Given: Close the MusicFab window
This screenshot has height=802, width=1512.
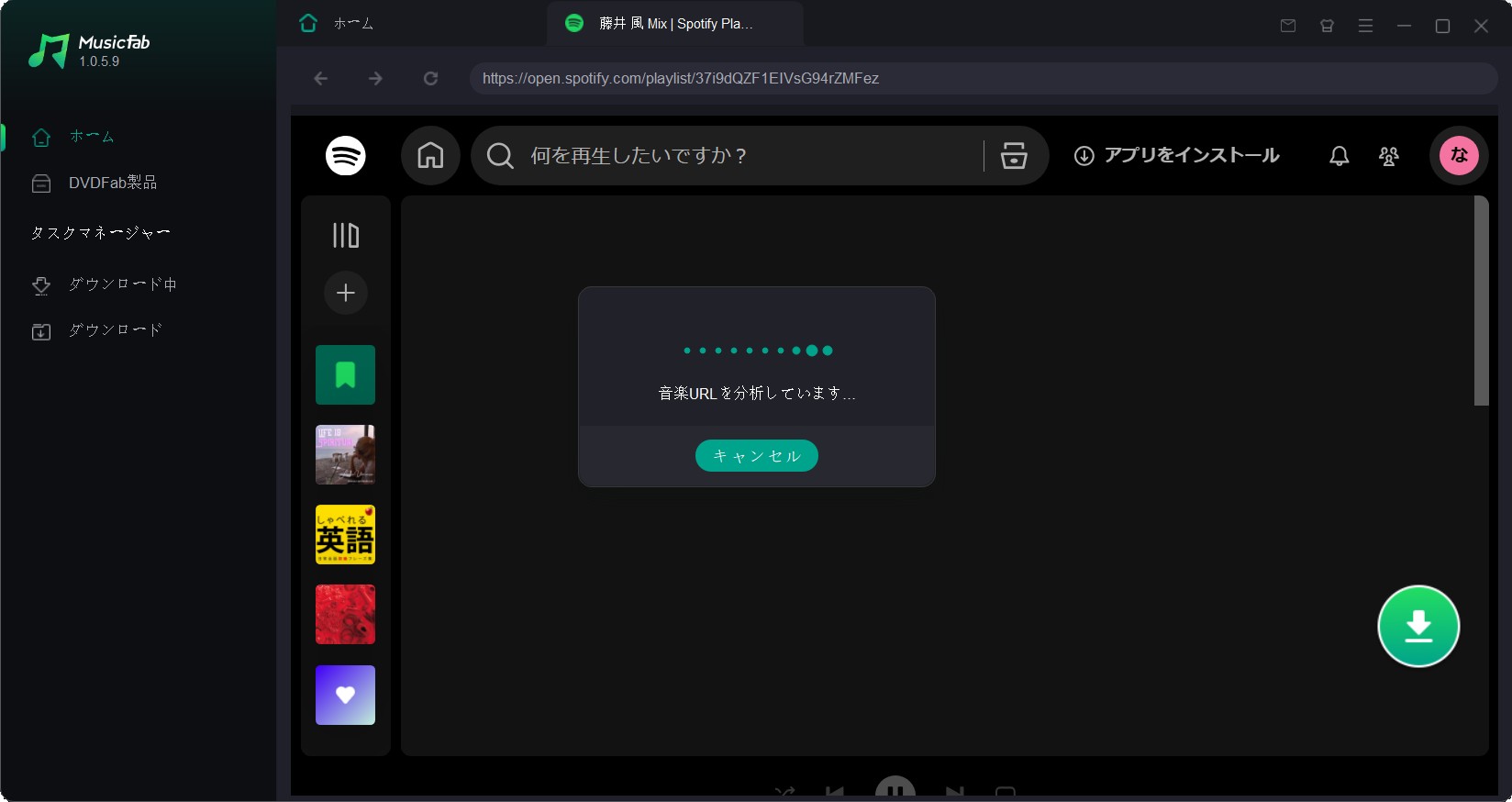Looking at the screenshot, I should click(1481, 26).
